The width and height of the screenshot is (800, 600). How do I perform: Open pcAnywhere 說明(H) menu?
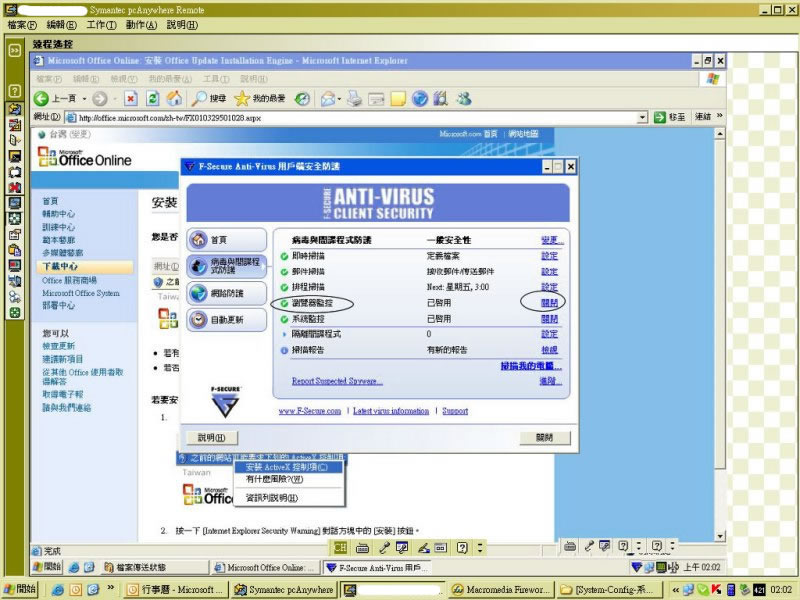[x=182, y=25]
